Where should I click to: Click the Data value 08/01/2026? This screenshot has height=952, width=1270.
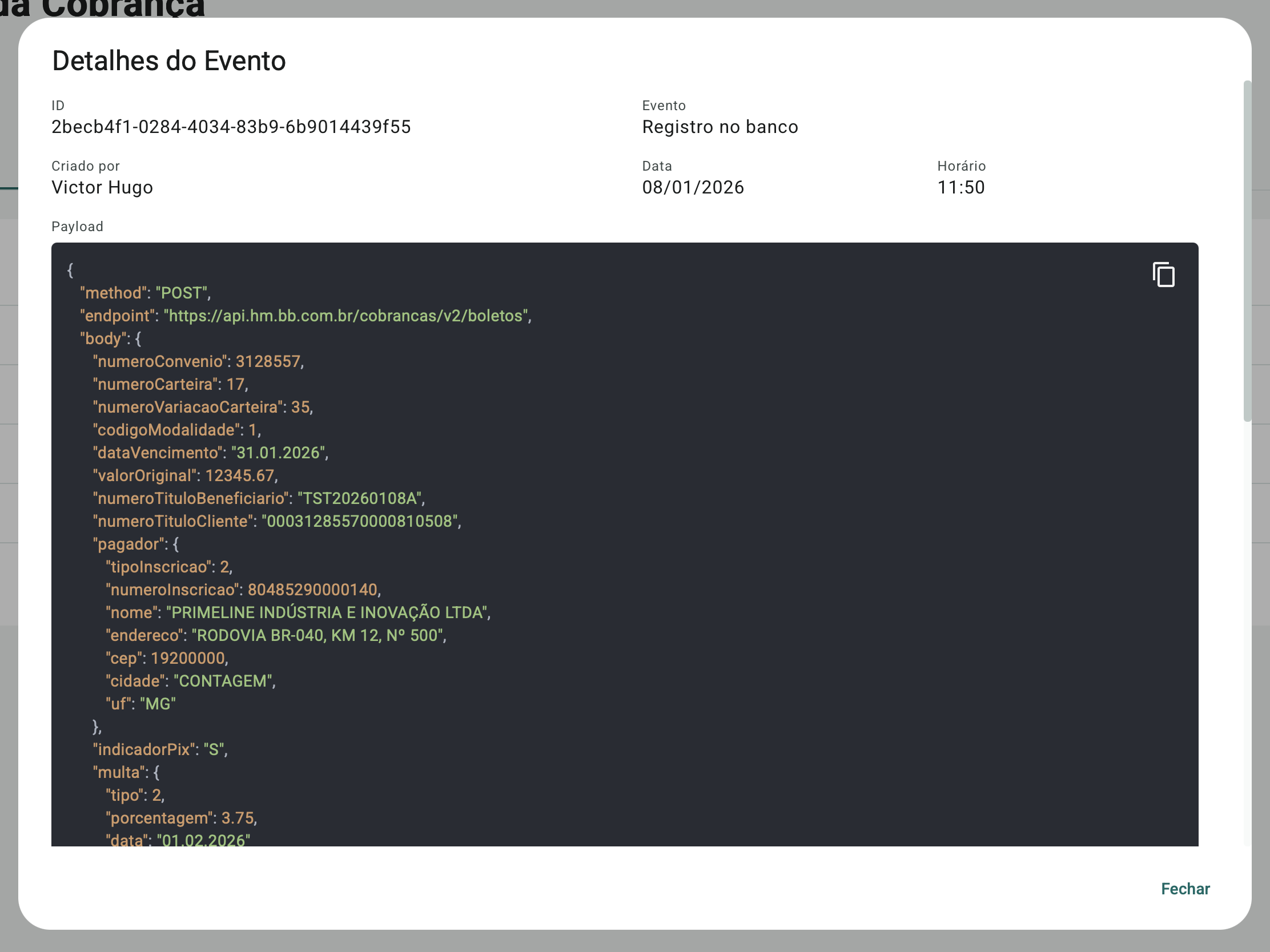(693, 187)
